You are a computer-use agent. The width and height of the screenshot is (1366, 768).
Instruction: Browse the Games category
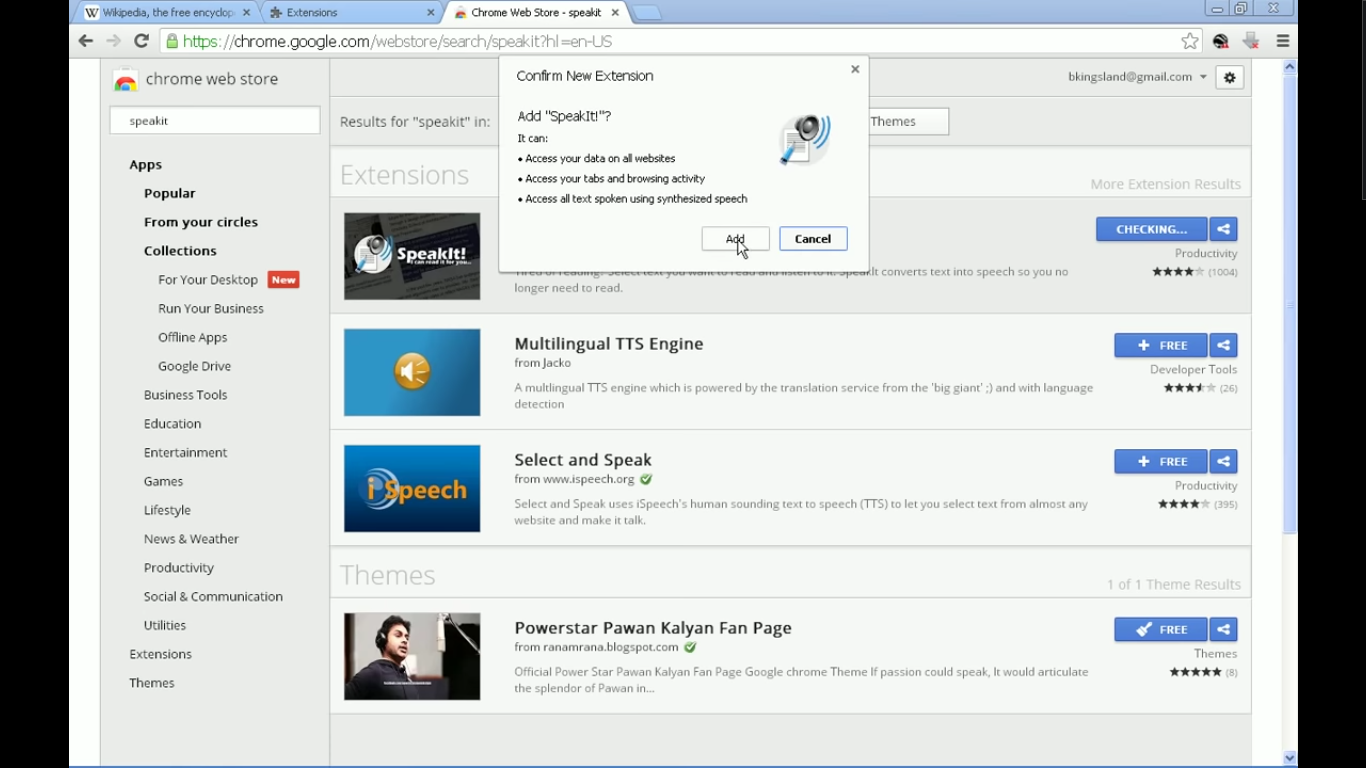pos(163,482)
